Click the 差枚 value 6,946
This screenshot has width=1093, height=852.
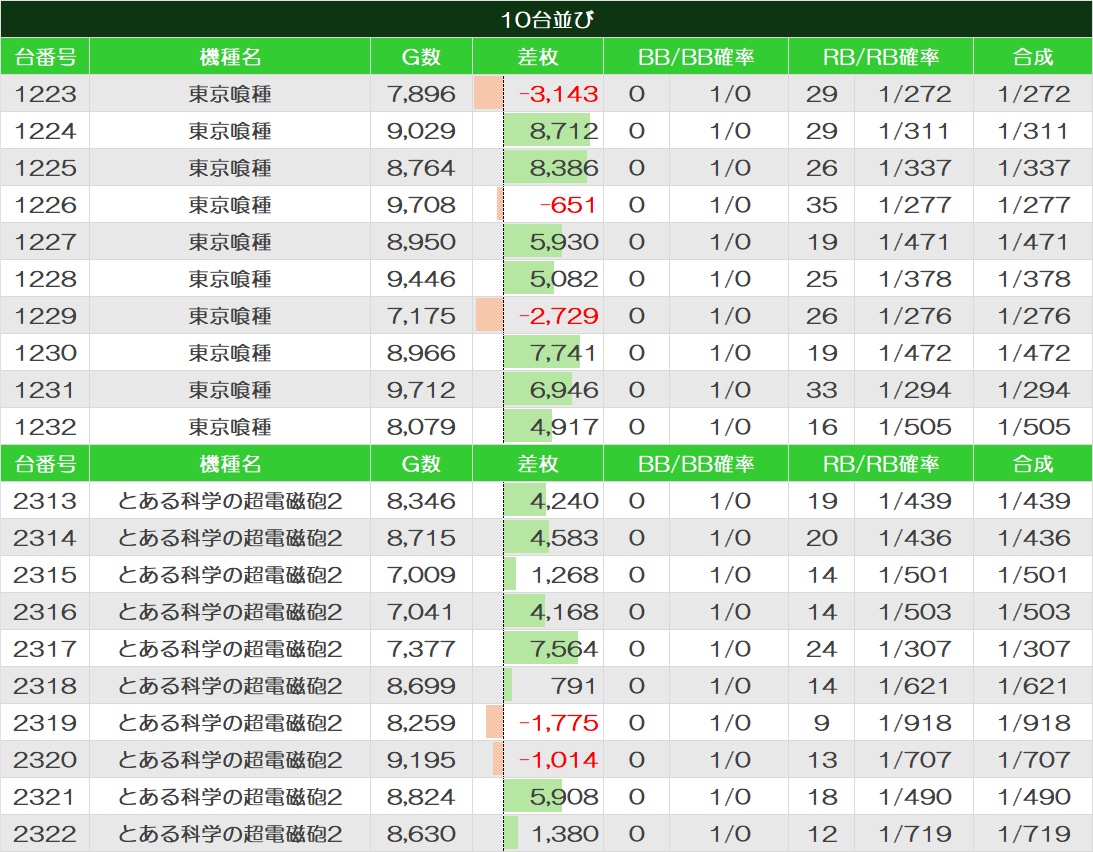[x=564, y=389]
